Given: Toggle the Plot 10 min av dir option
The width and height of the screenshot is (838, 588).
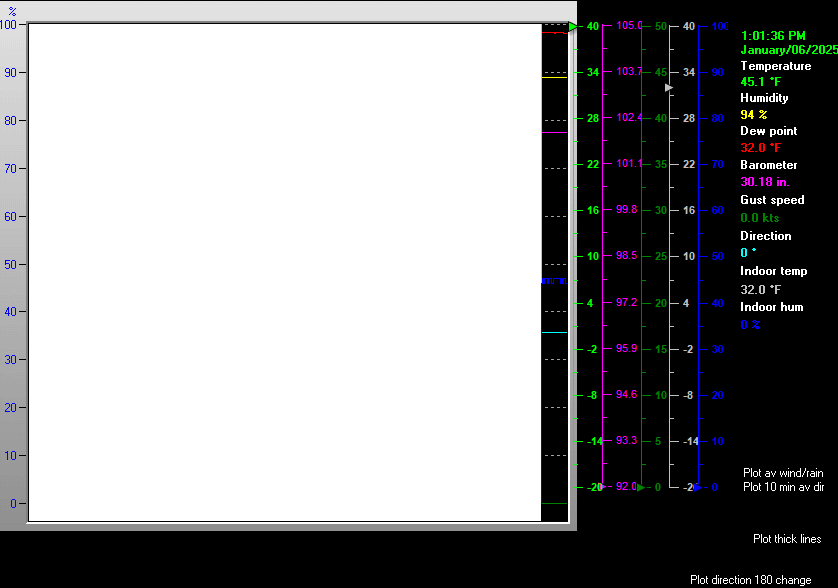Looking at the screenshot, I should tap(783, 487).
